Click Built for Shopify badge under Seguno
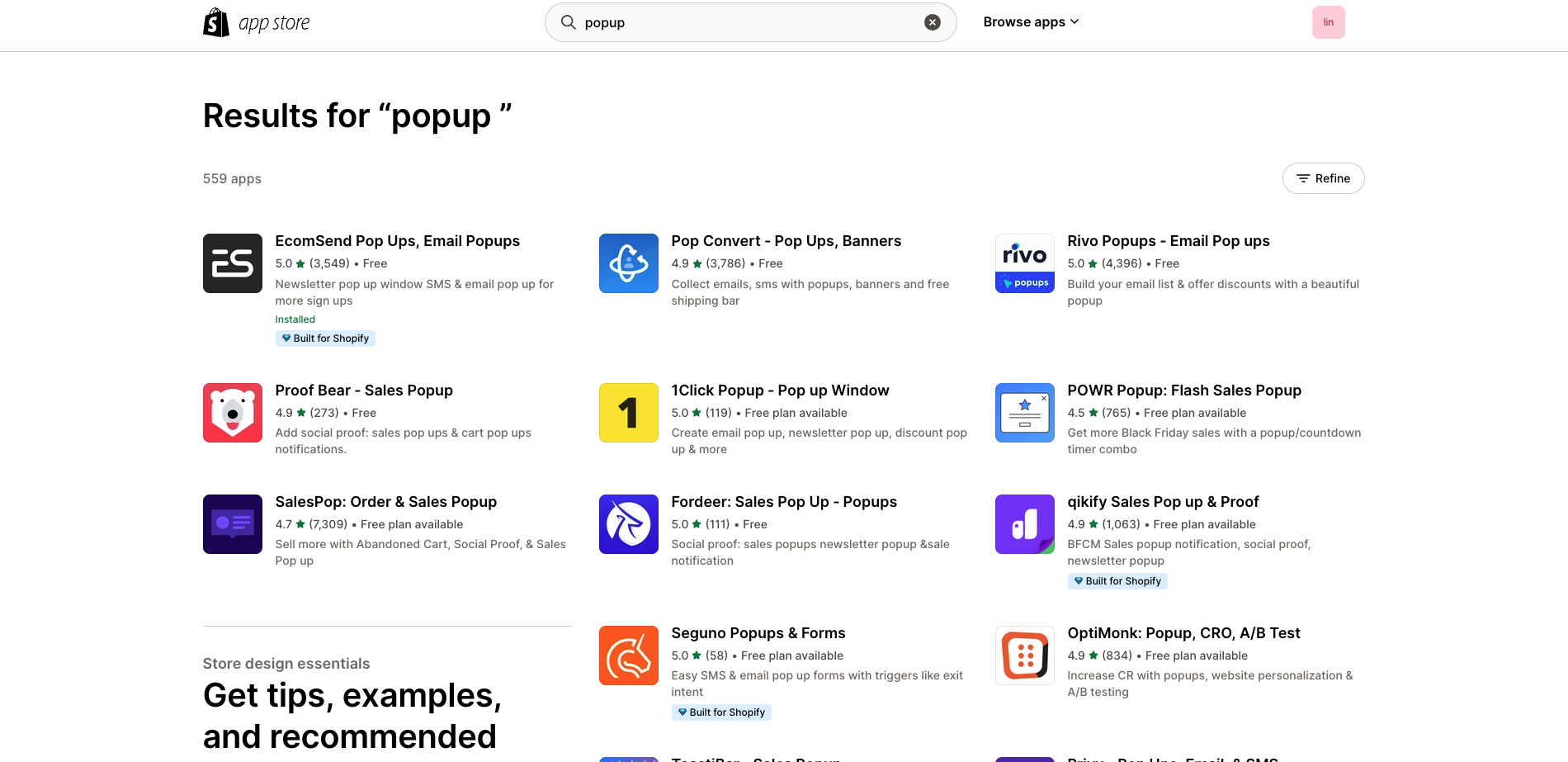The image size is (1568, 762). pos(721,712)
